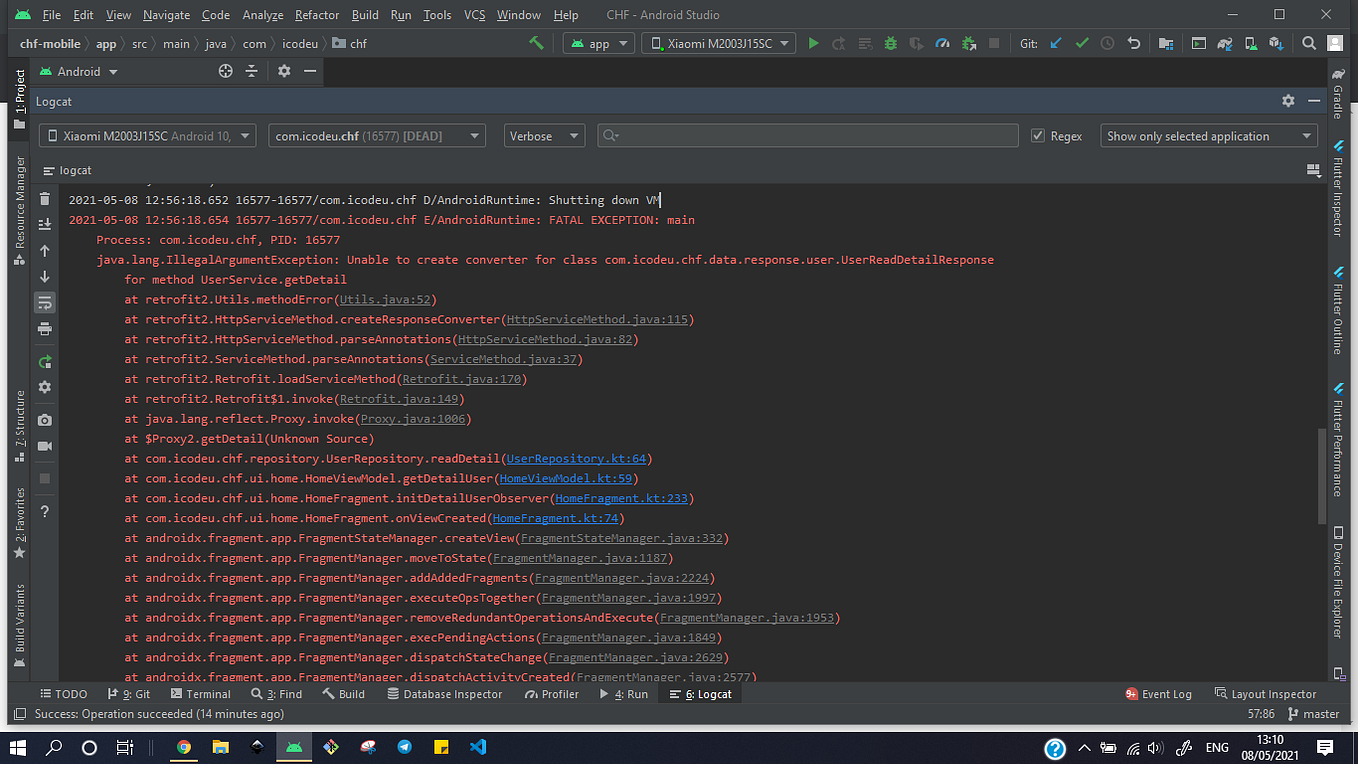Open the AVD Manager icon
The width and height of the screenshot is (1358, 764).
click(1251, 43)
